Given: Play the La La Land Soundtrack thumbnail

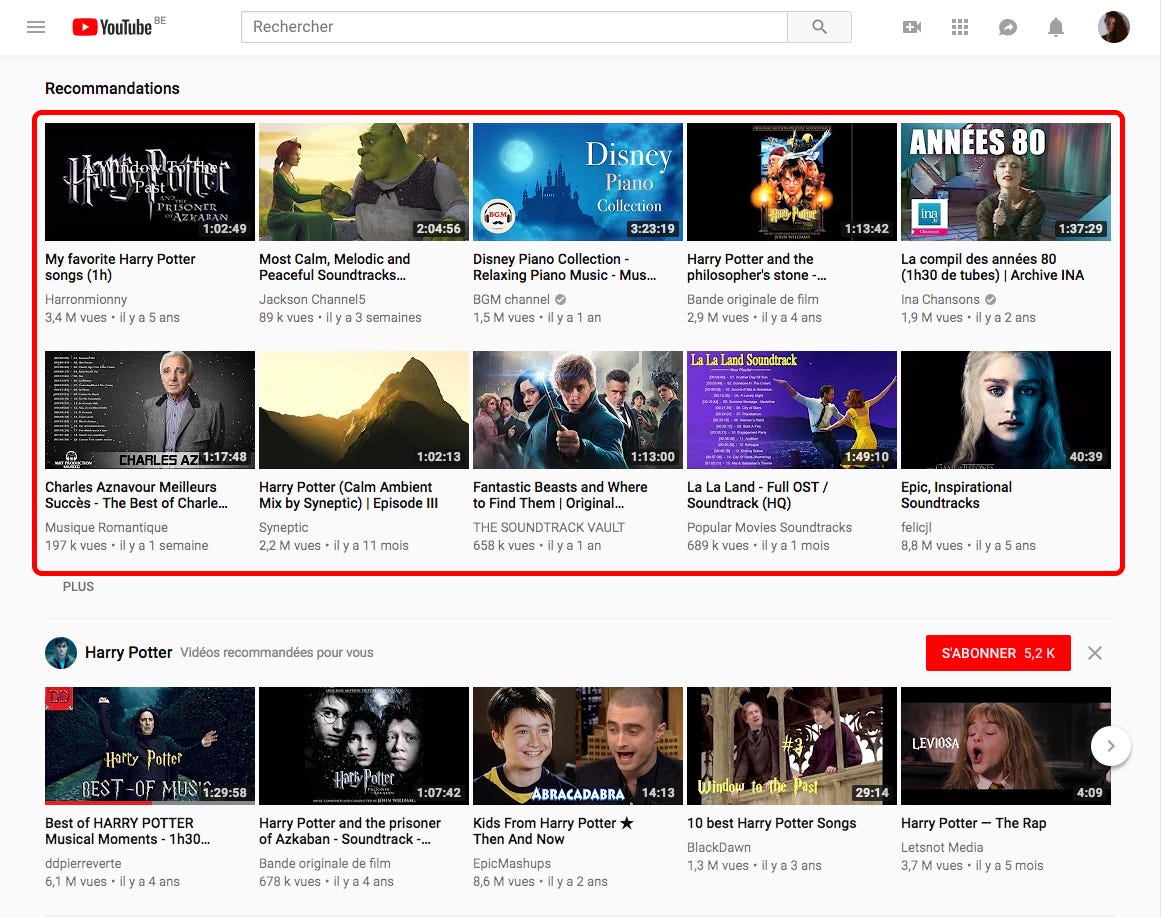Looking at the screenshot, I should [x=792, y=410].
